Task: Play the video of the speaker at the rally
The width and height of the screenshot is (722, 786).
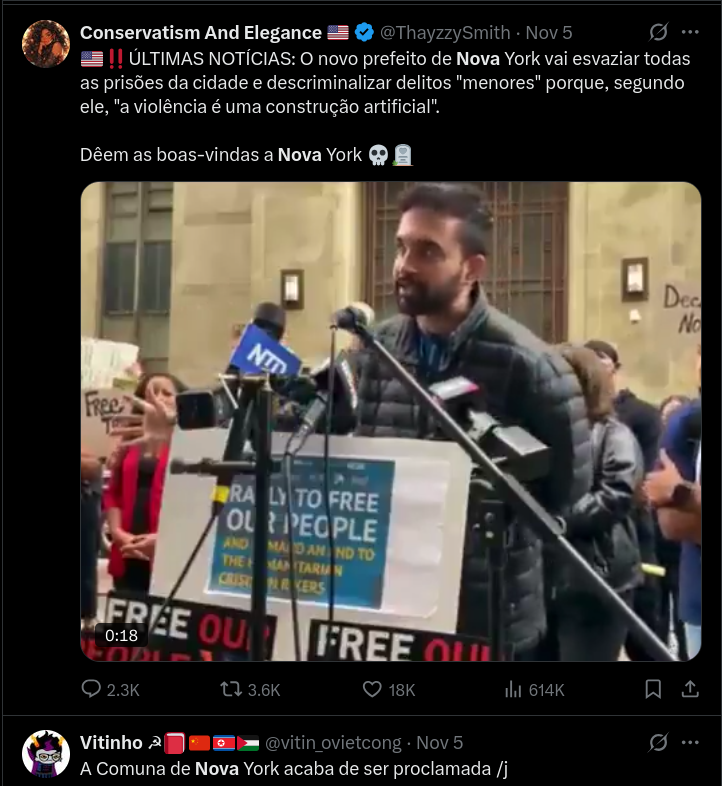Action: point(391,421)
